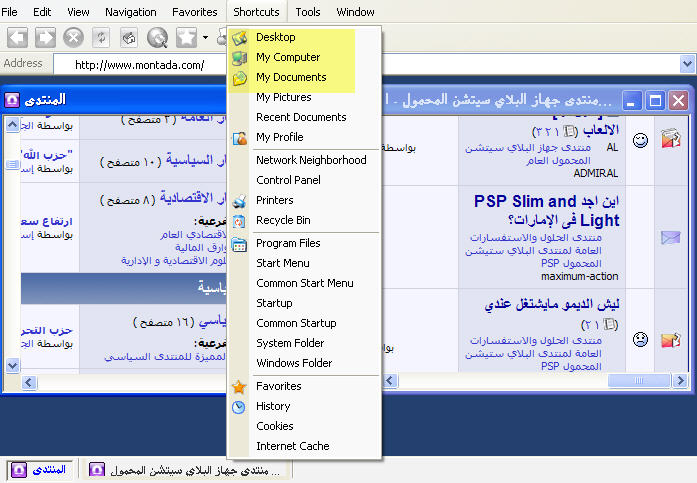Viewport: 697px width, 483px height.
Task: Expand the Favorites toolbar dropdown arrow
Action: (x=205, y=38)
